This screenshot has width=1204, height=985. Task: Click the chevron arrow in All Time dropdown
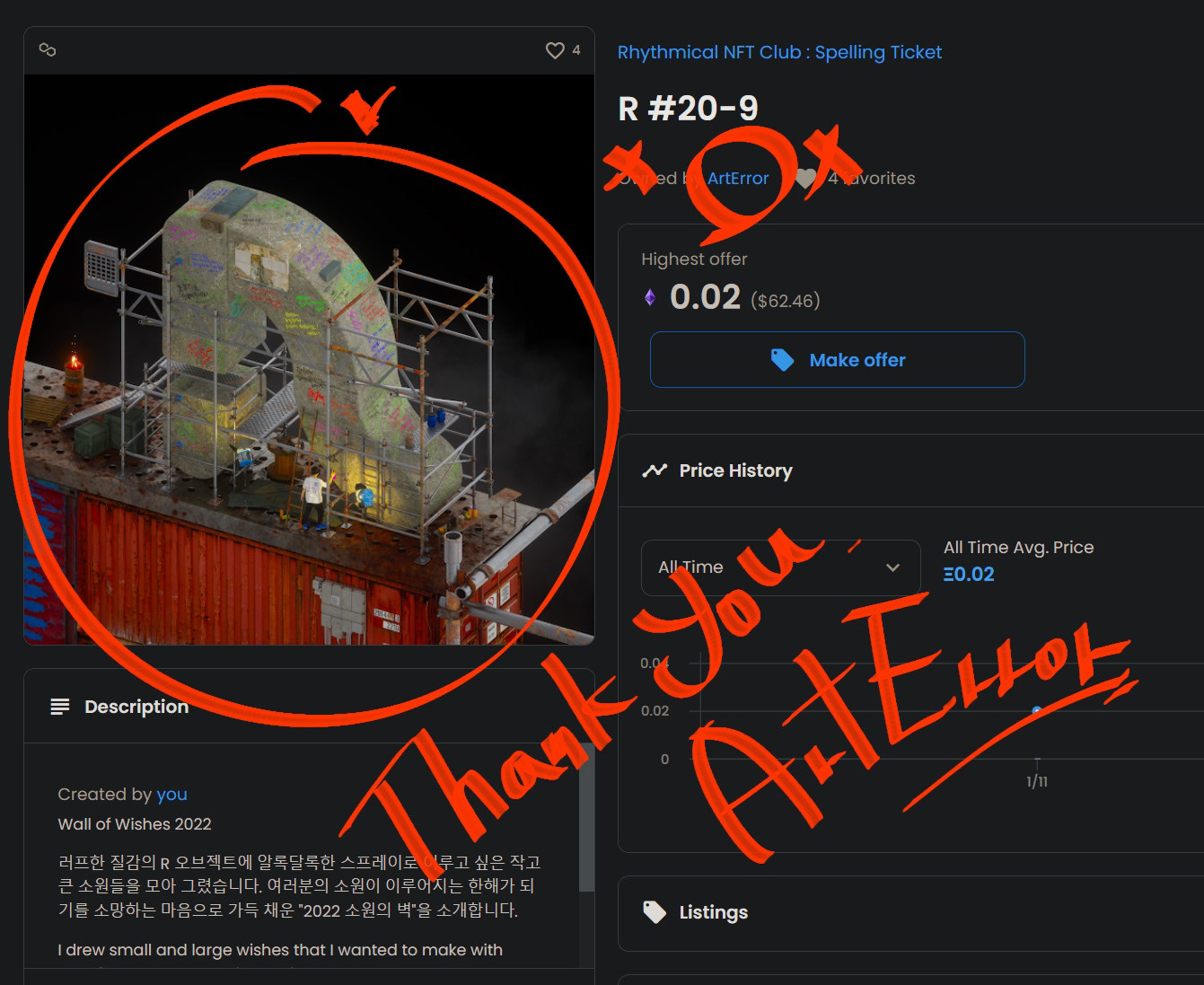tap(892, 567)
